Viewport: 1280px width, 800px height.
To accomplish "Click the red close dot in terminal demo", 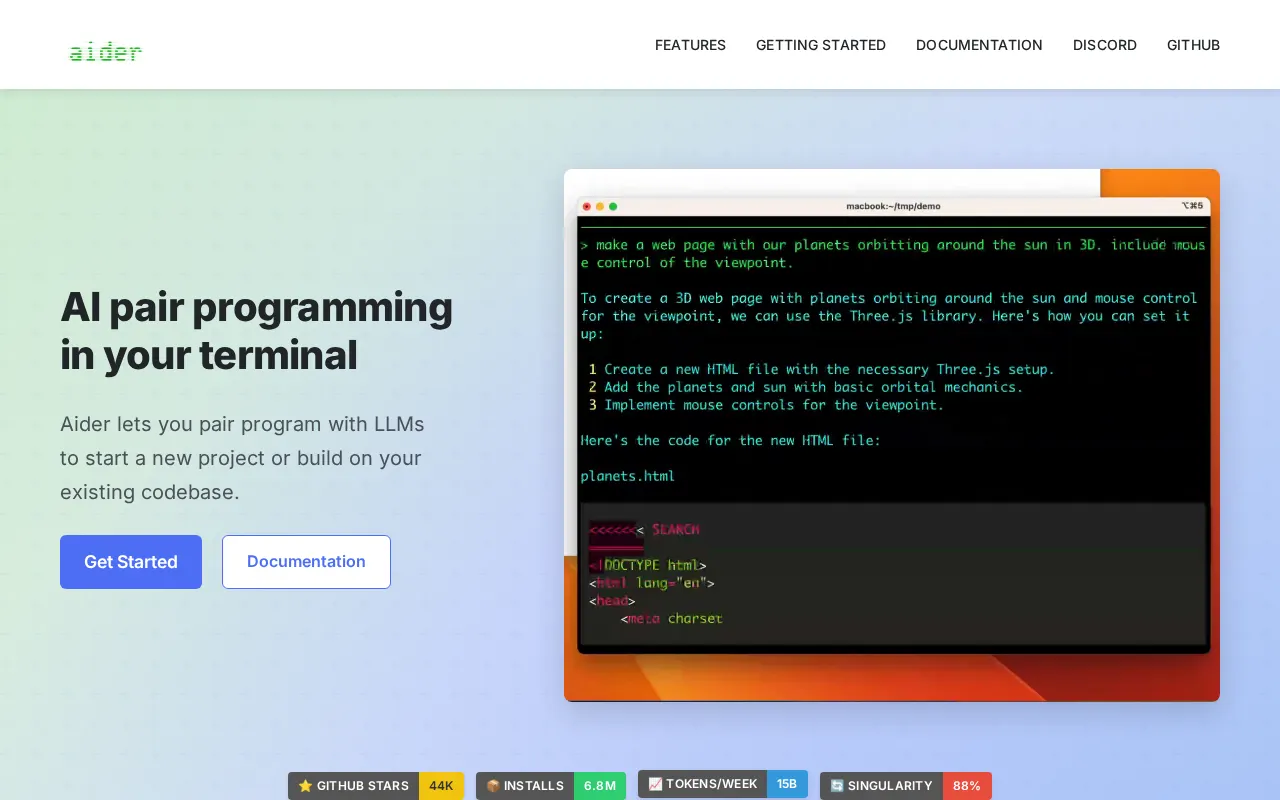I will click(587, 206).
